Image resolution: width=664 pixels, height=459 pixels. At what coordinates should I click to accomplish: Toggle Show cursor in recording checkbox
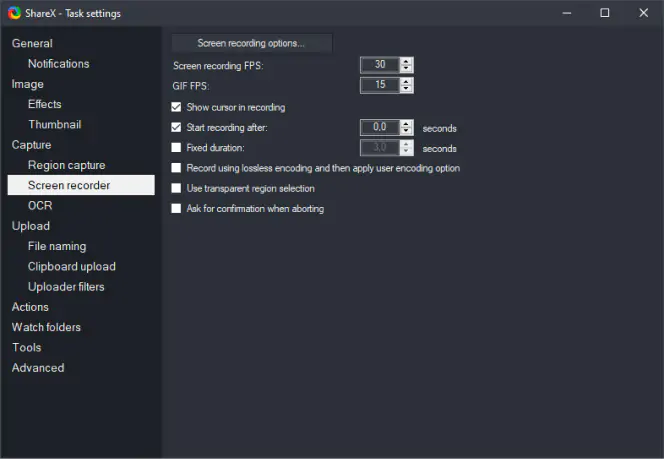click(176, 107)
